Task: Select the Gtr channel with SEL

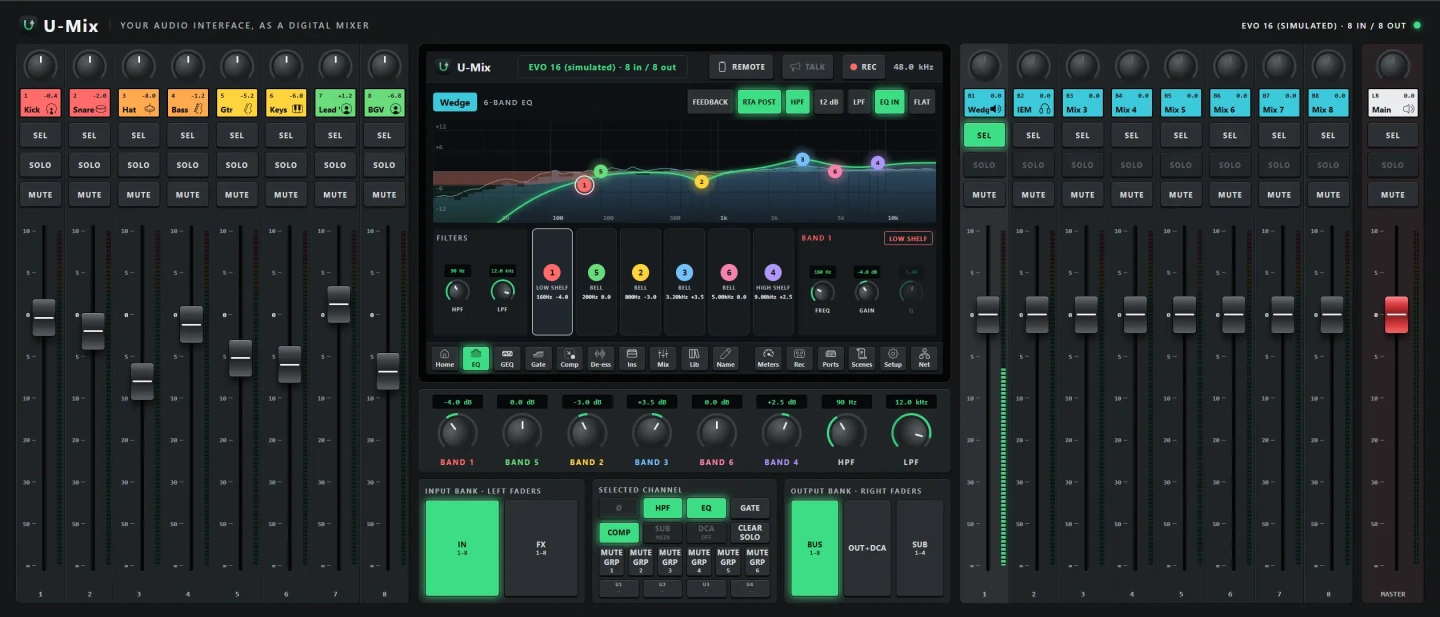Action: (236, 135)
